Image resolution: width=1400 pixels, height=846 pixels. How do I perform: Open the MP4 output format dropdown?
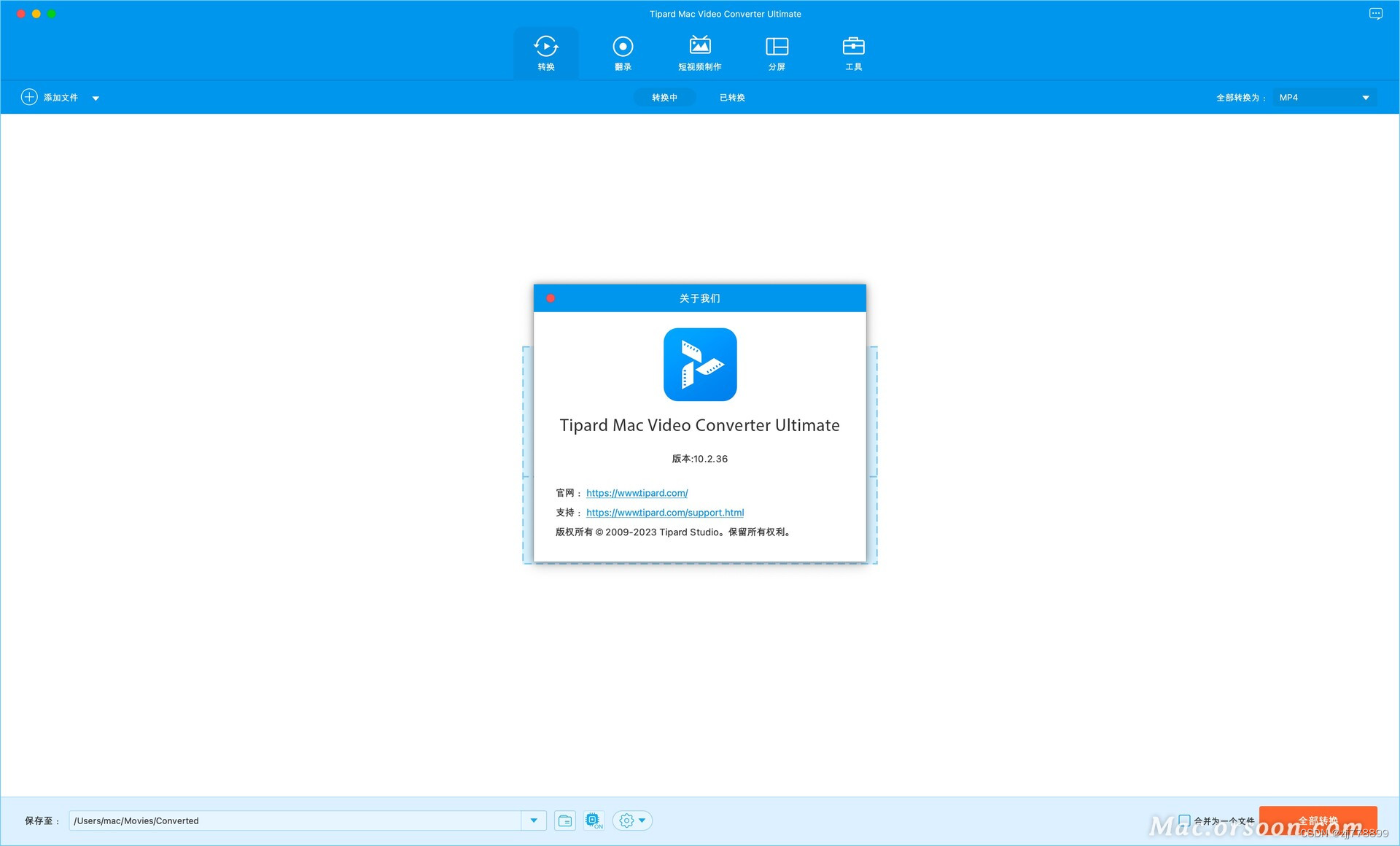point(1324,97)
